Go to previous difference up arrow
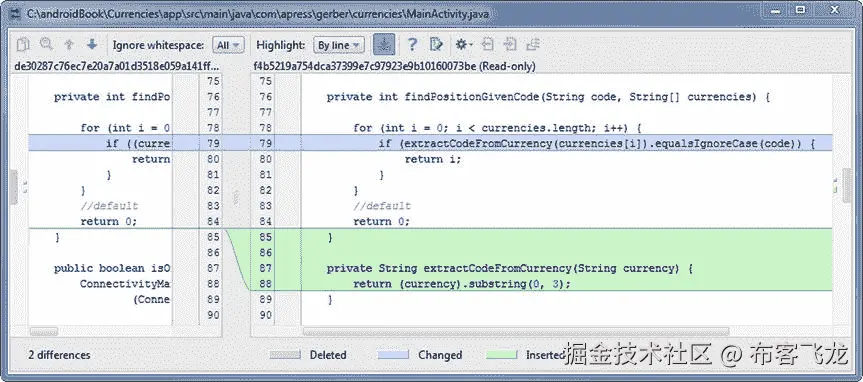863x382 pixels. coord(69,45)
